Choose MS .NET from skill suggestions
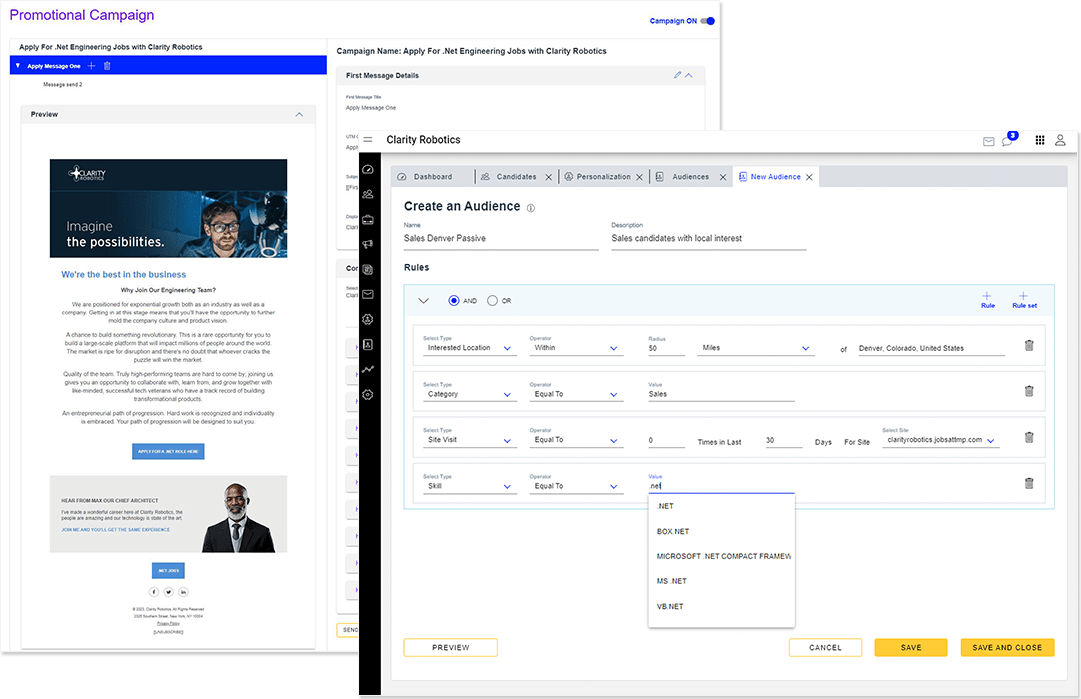 pyautogui.click(x=721, y=581)
